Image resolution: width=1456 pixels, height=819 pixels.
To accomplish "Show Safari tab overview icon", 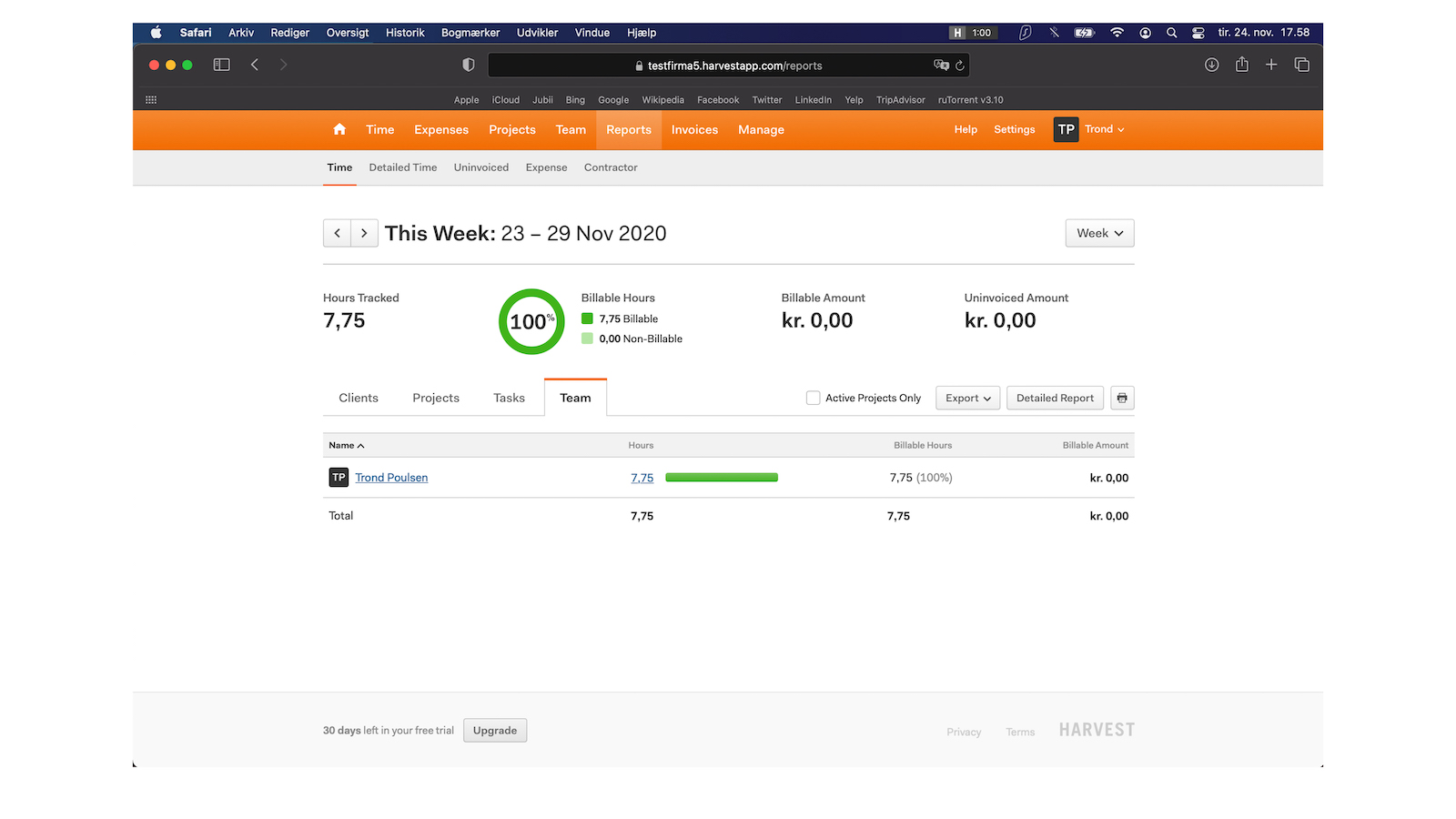I will point(1302,65).
